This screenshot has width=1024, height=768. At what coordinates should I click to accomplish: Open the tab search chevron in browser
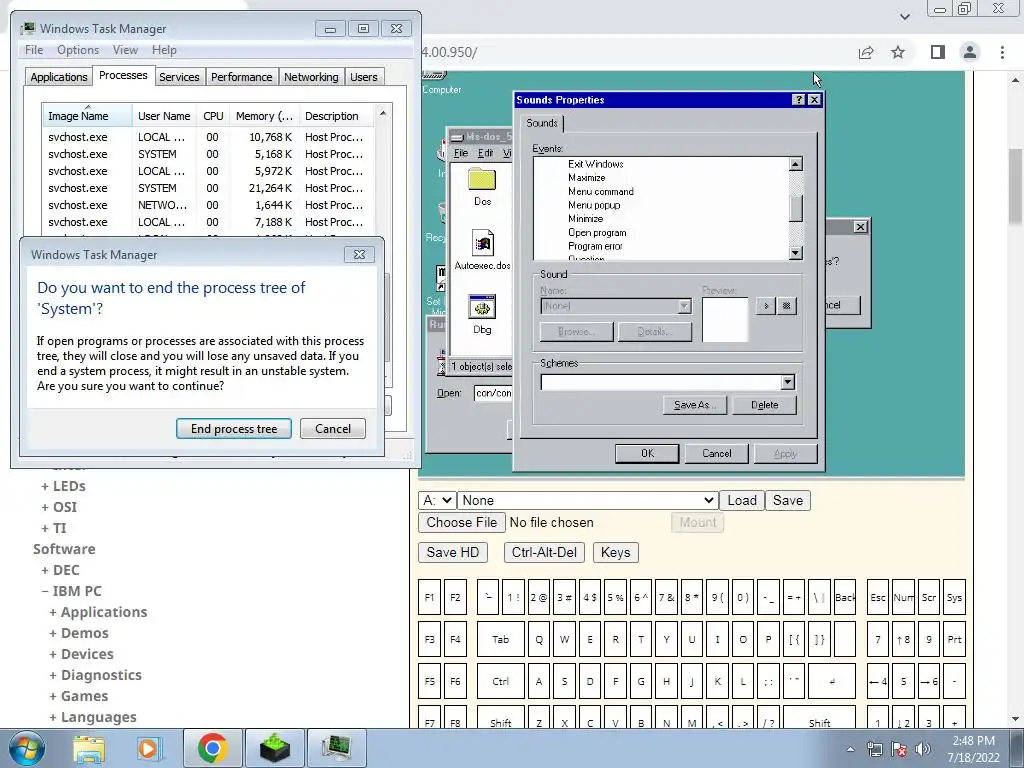coord(904,16)
